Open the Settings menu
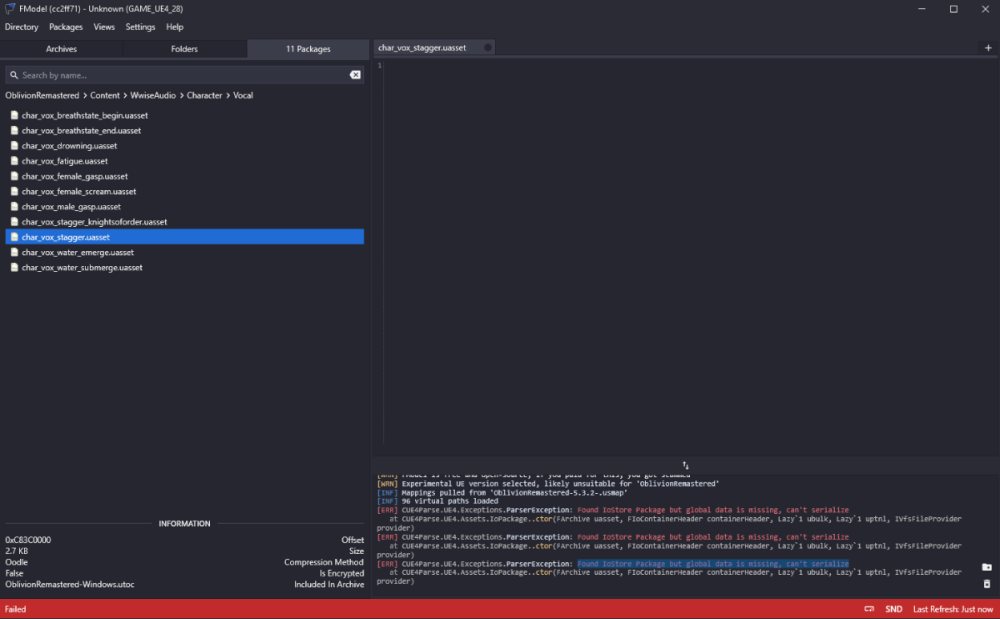 [x=140, y=27]
